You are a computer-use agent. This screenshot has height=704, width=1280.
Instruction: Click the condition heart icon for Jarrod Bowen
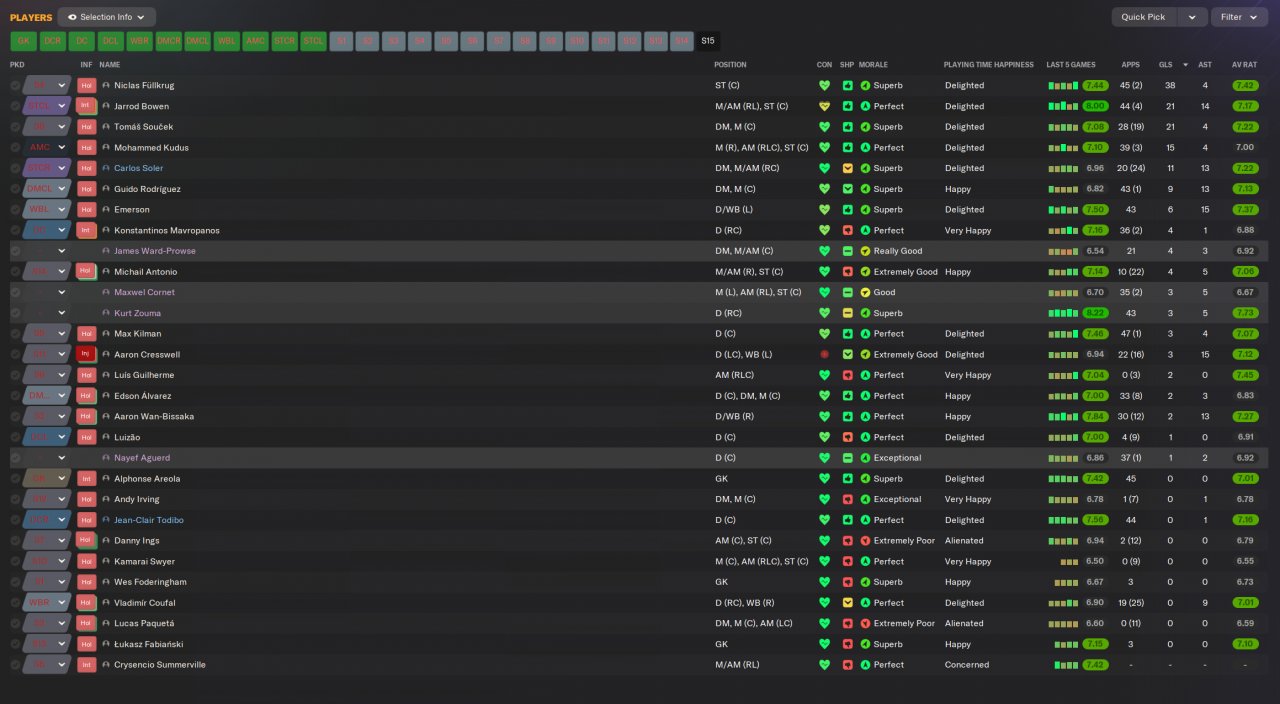tap(825, 106)
